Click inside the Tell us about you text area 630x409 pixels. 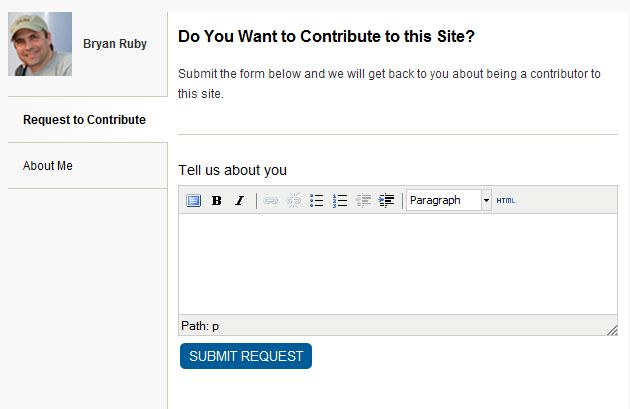[x=397, y=264]
